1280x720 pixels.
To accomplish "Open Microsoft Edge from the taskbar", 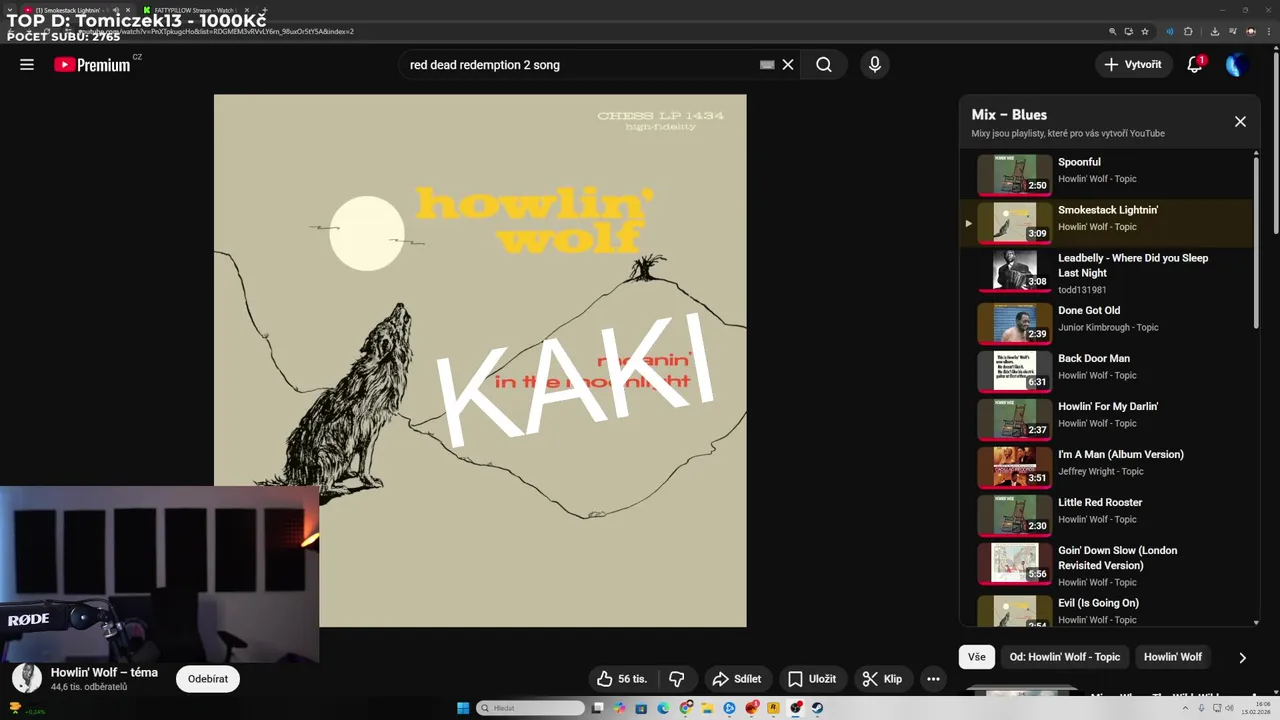I will (663, 708).
